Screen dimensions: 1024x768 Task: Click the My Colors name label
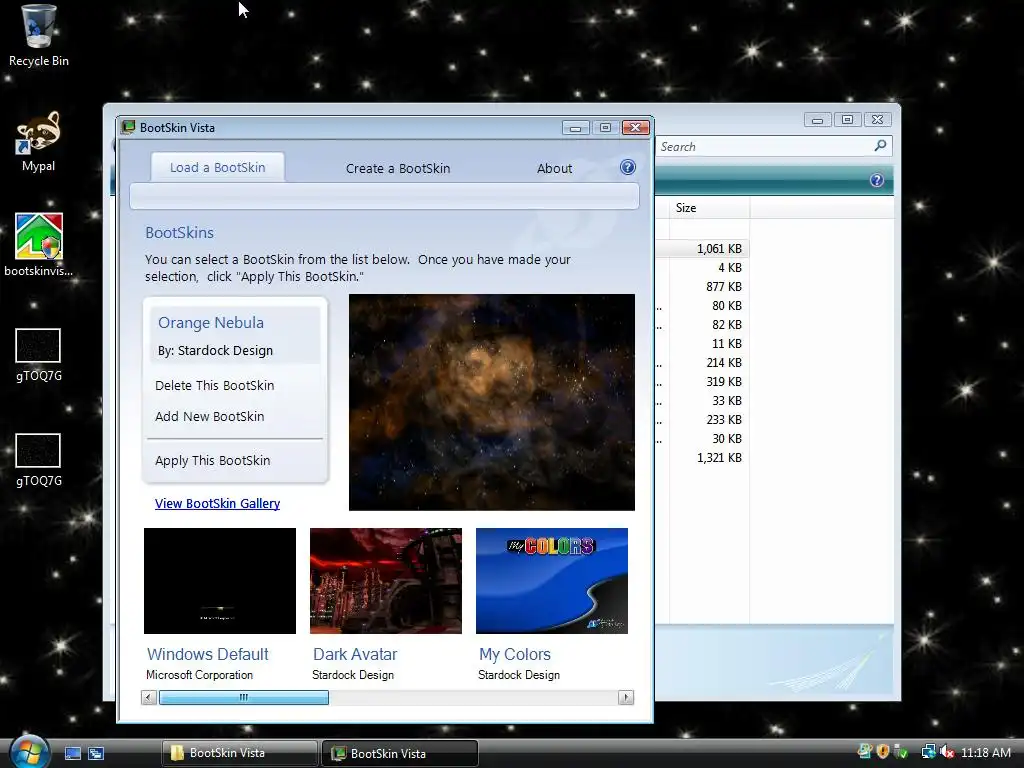tap(515, 654)
